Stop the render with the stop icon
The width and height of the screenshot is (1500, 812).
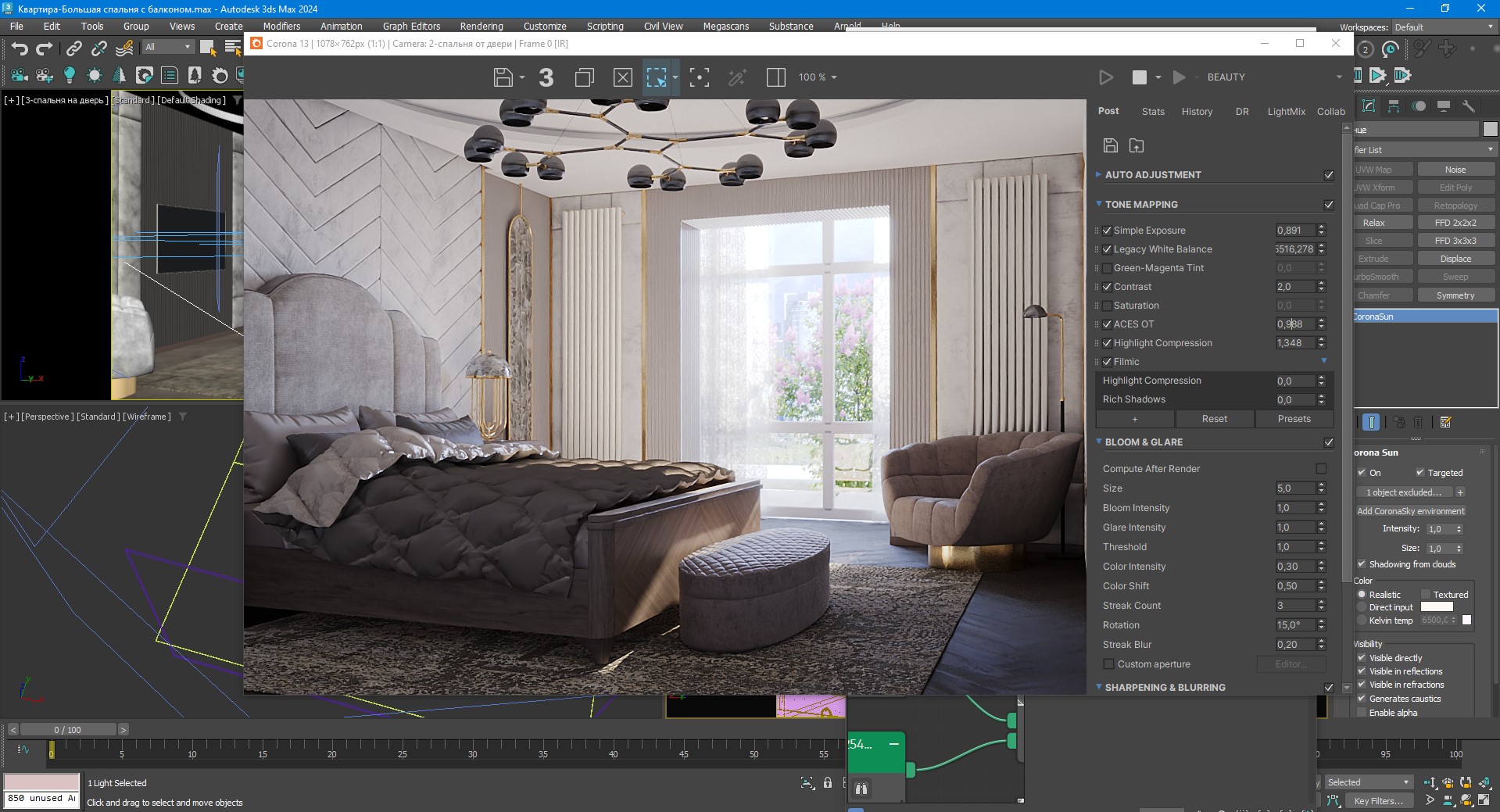[x=1140, y=77]
